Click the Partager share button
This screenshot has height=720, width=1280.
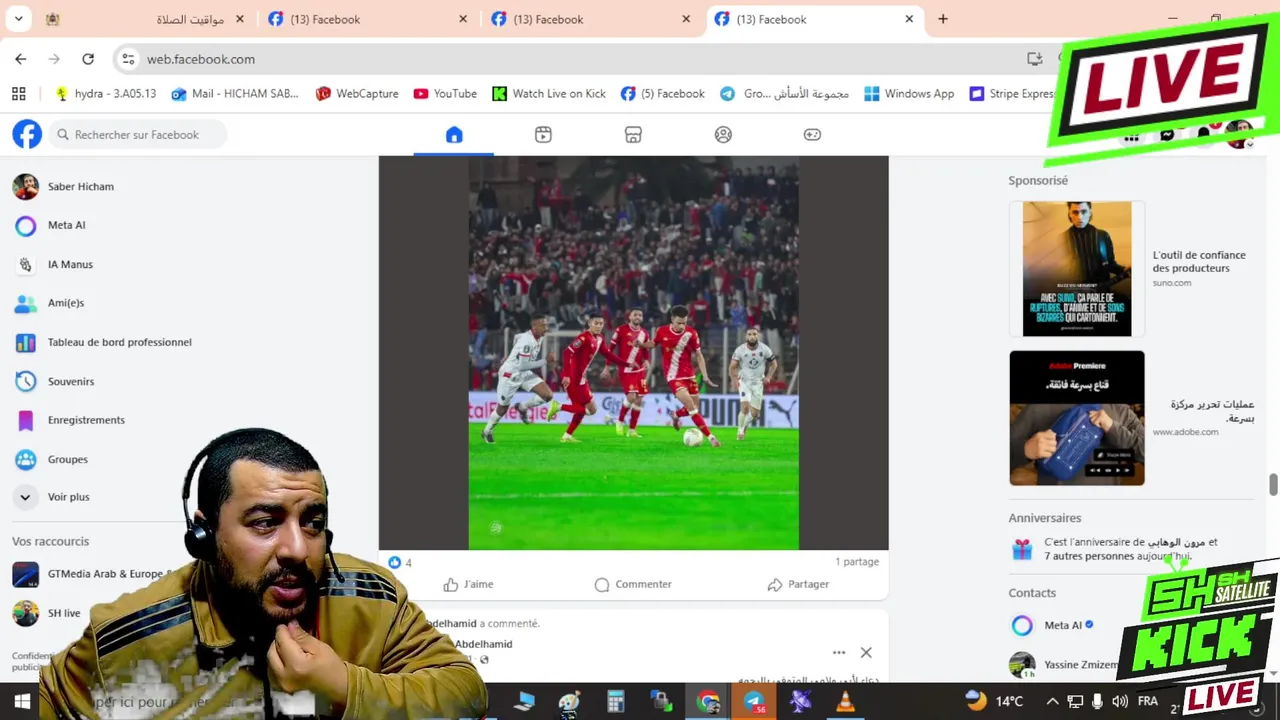coord(798,584)
